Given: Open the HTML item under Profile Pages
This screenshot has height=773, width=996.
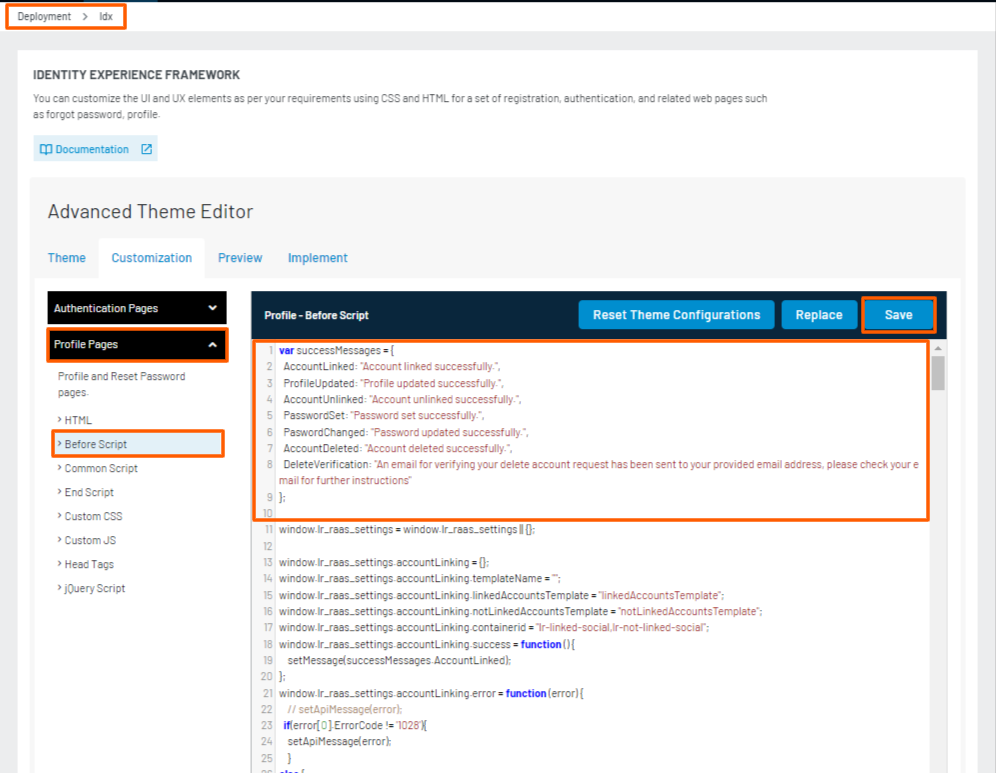Looking at the screenshot, I should (x=78, y=420).
